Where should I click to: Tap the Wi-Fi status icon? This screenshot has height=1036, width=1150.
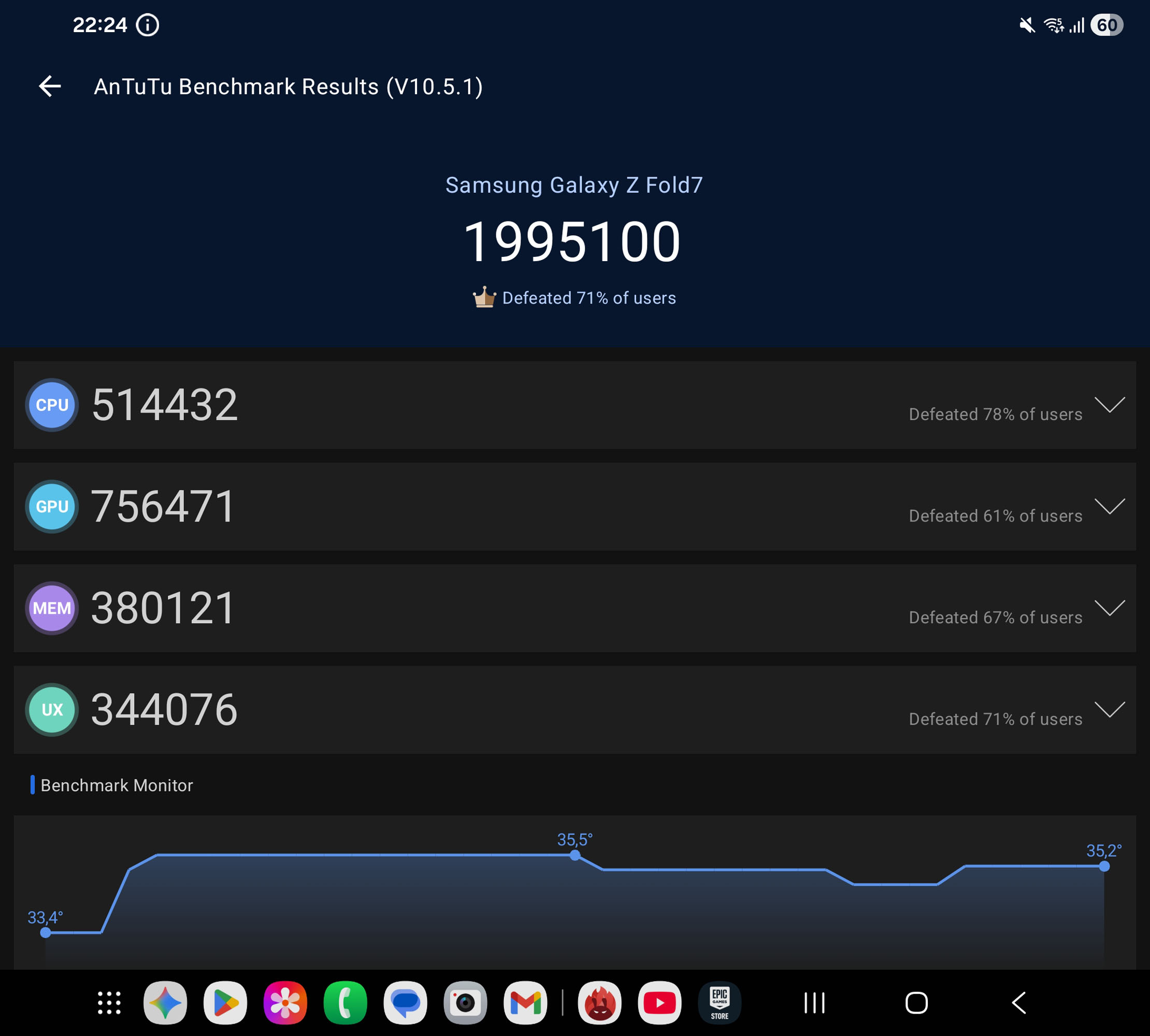(x=1053, y=25)
